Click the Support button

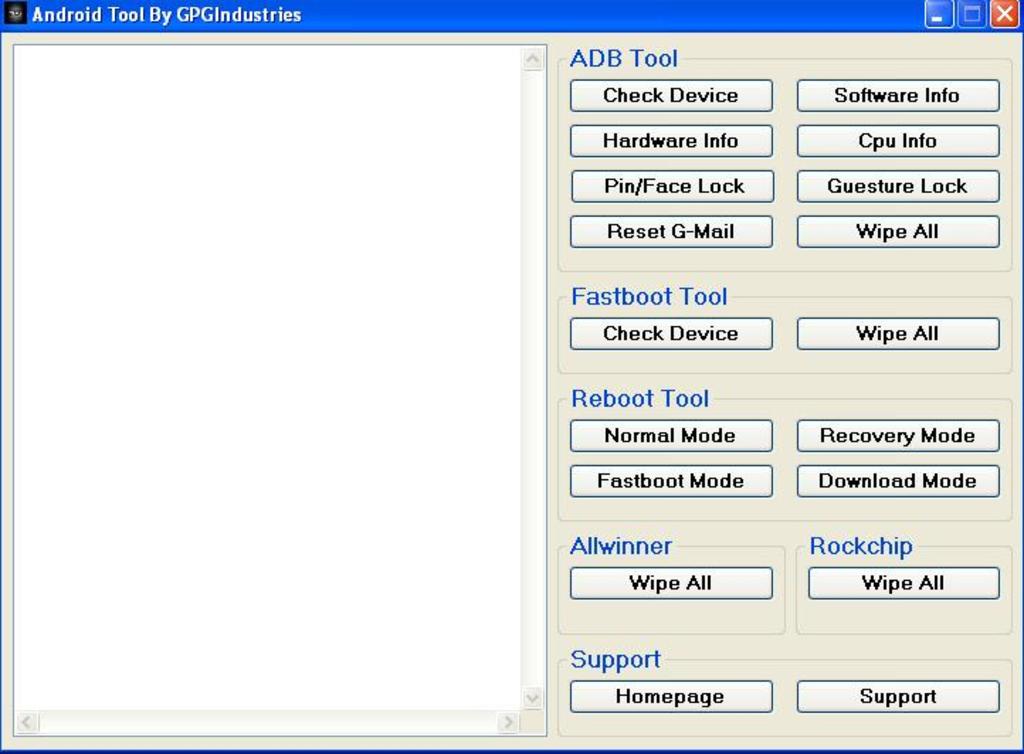898,697
